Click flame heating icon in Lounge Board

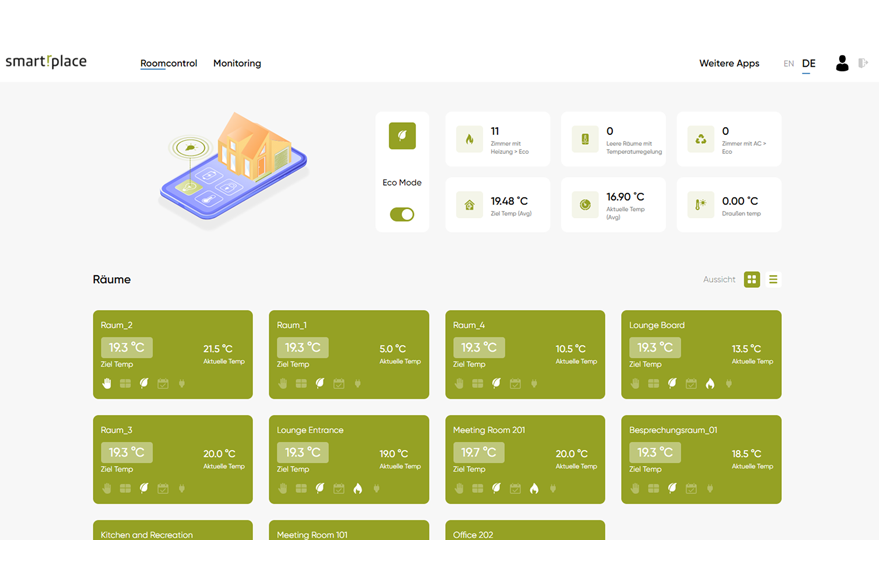pos(710,384)
